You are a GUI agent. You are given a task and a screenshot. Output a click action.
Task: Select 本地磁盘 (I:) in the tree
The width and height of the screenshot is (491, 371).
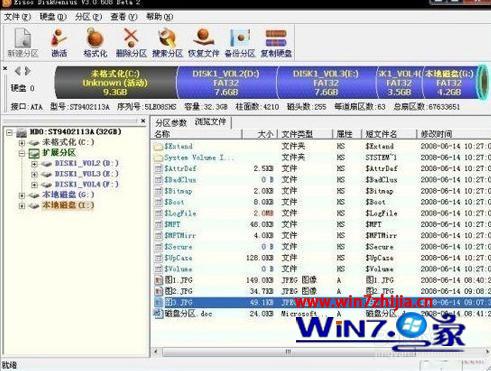pyautogui.click(x=68, y=205)
